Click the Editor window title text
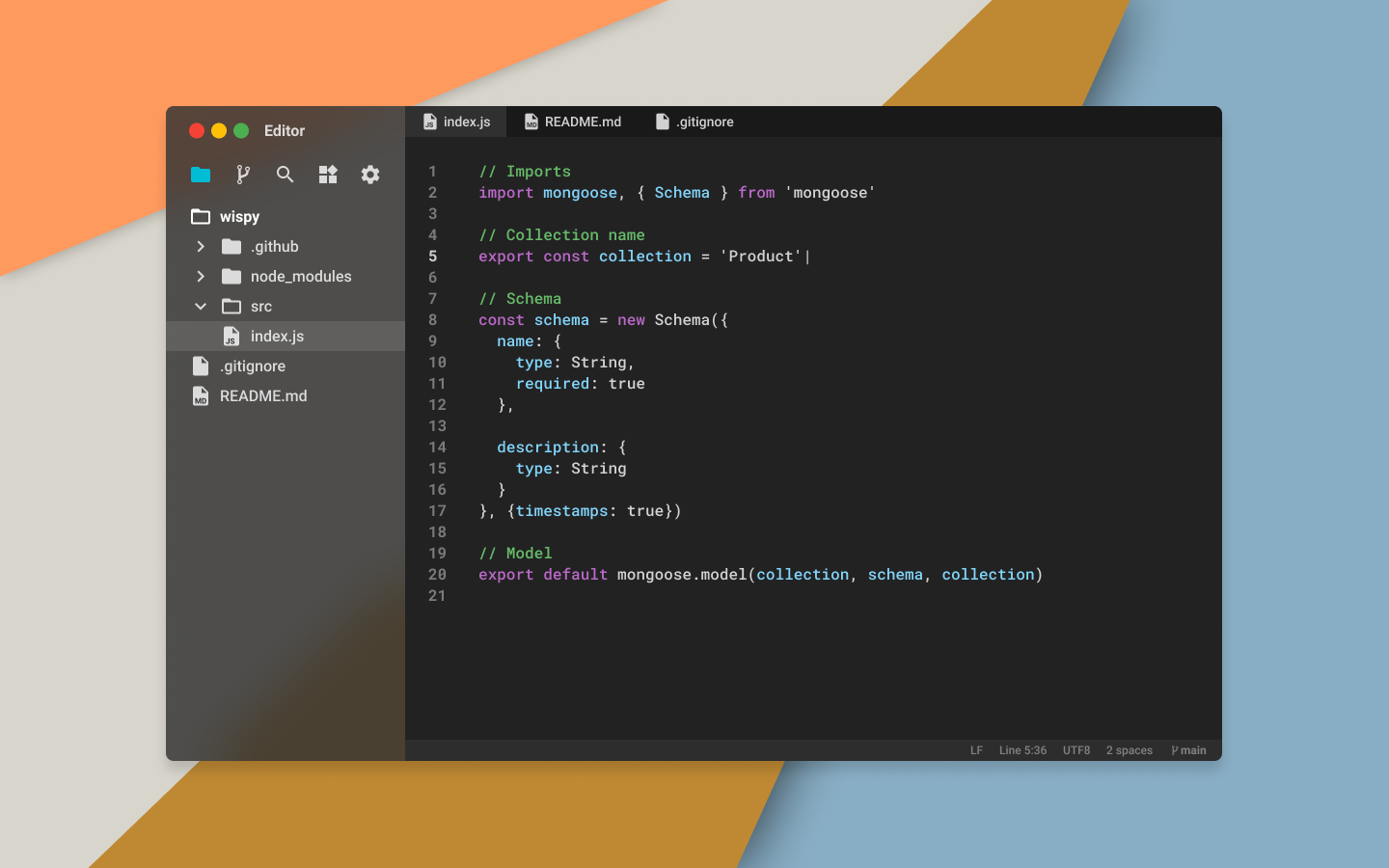This screenshot has height=868, width=1389. [x=285, y=131]
